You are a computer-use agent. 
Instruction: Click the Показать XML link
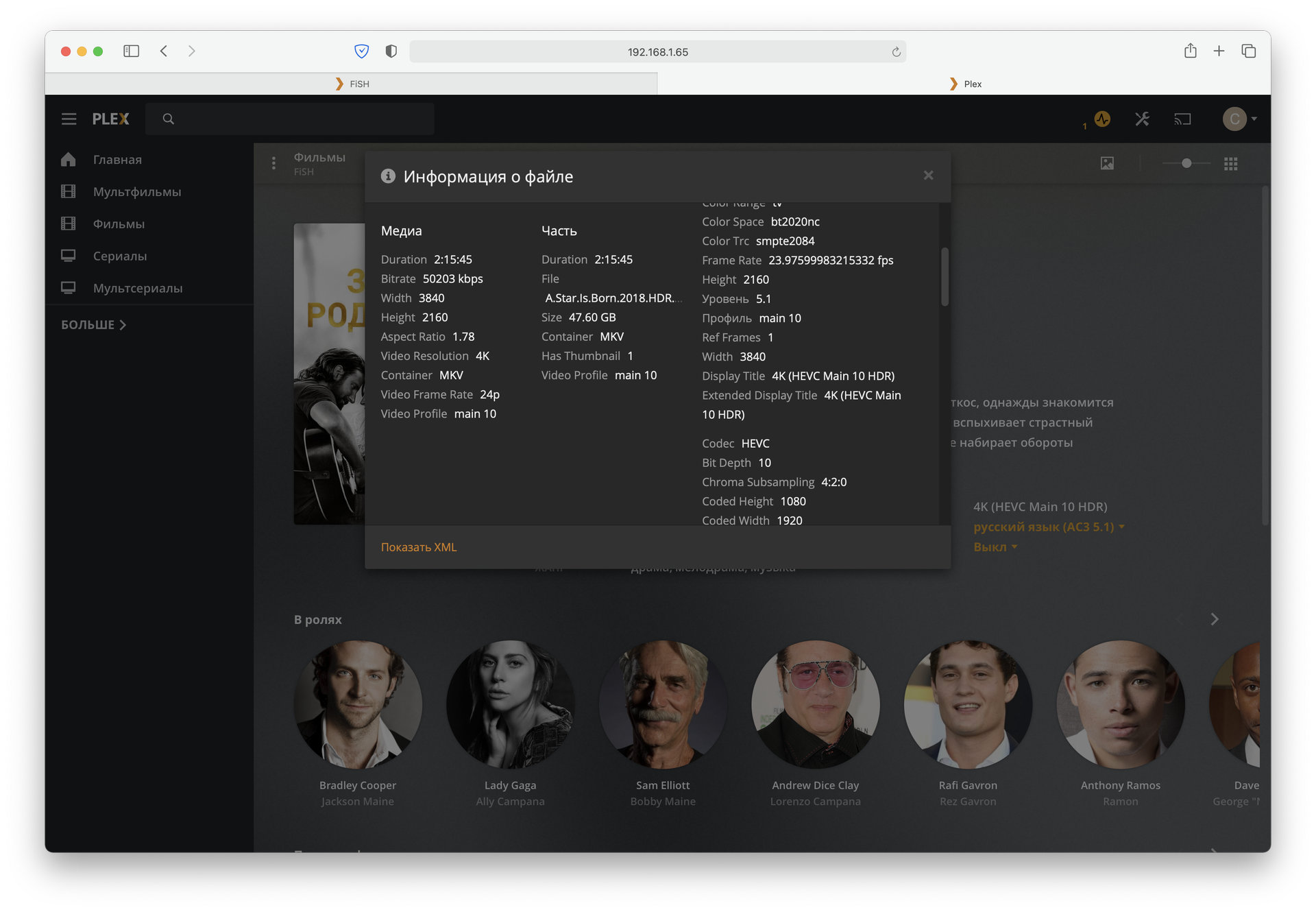click(x=418, y=547)
